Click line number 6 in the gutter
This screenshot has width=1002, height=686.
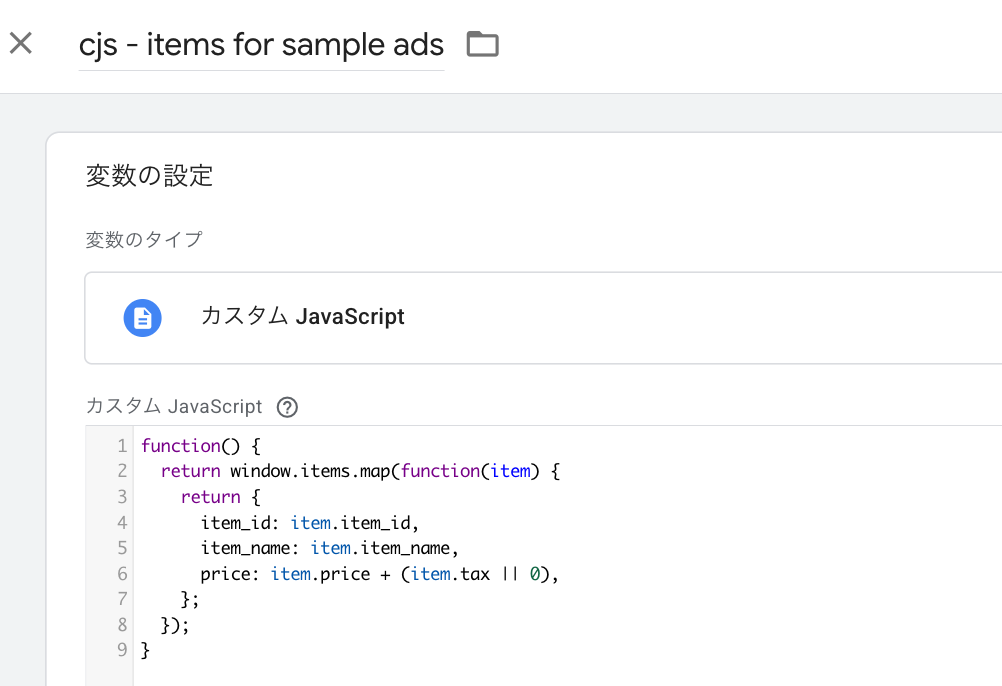[x=121, y=574]
